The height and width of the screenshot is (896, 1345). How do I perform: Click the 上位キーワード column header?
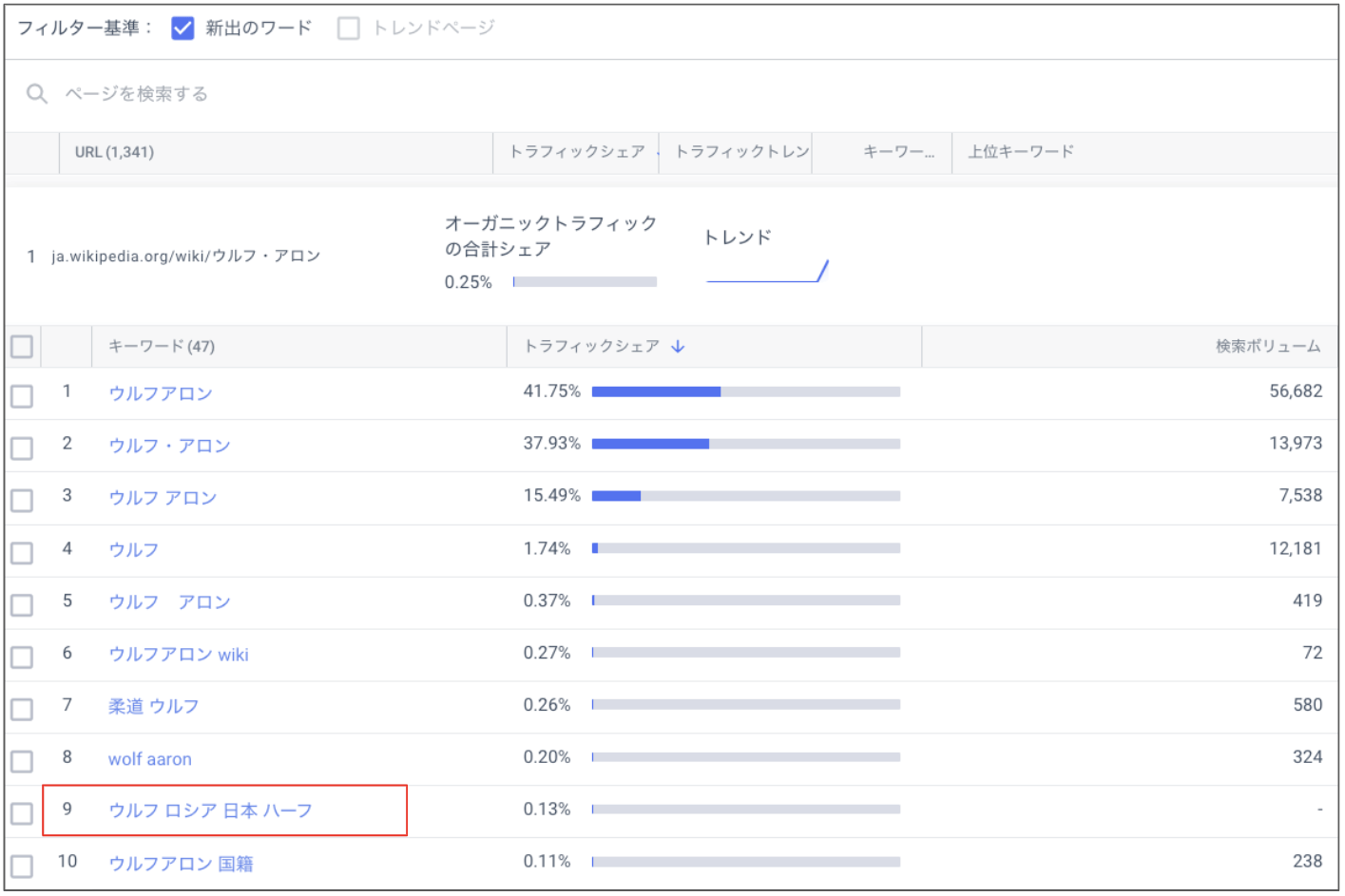(1021, 152)
